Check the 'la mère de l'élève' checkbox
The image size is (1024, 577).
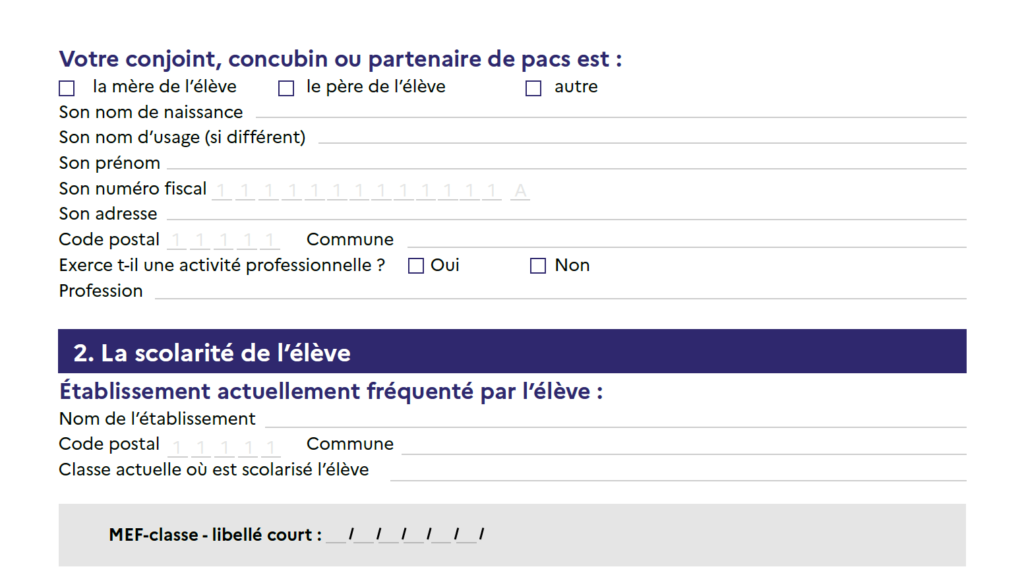[67, 88]
